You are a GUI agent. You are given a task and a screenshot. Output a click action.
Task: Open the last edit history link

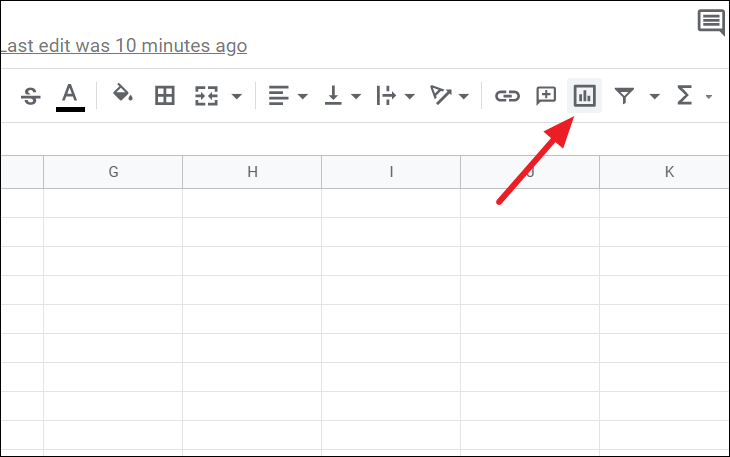click(124, 46)
